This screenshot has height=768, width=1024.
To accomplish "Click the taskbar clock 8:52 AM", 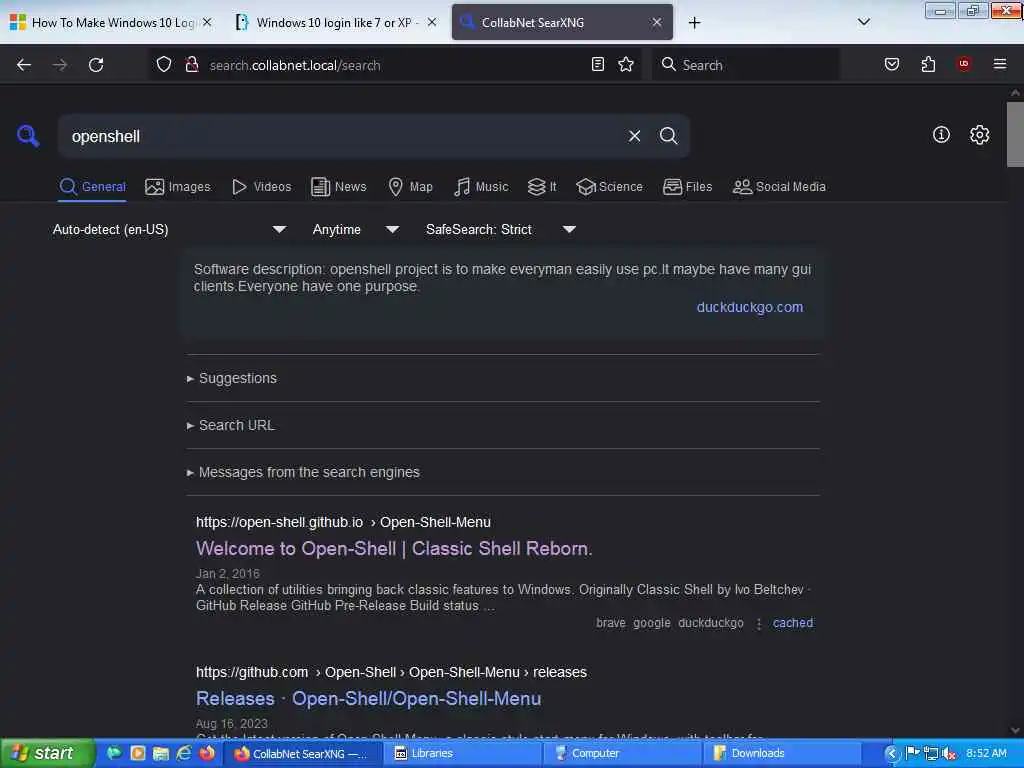I will [986, 754].
